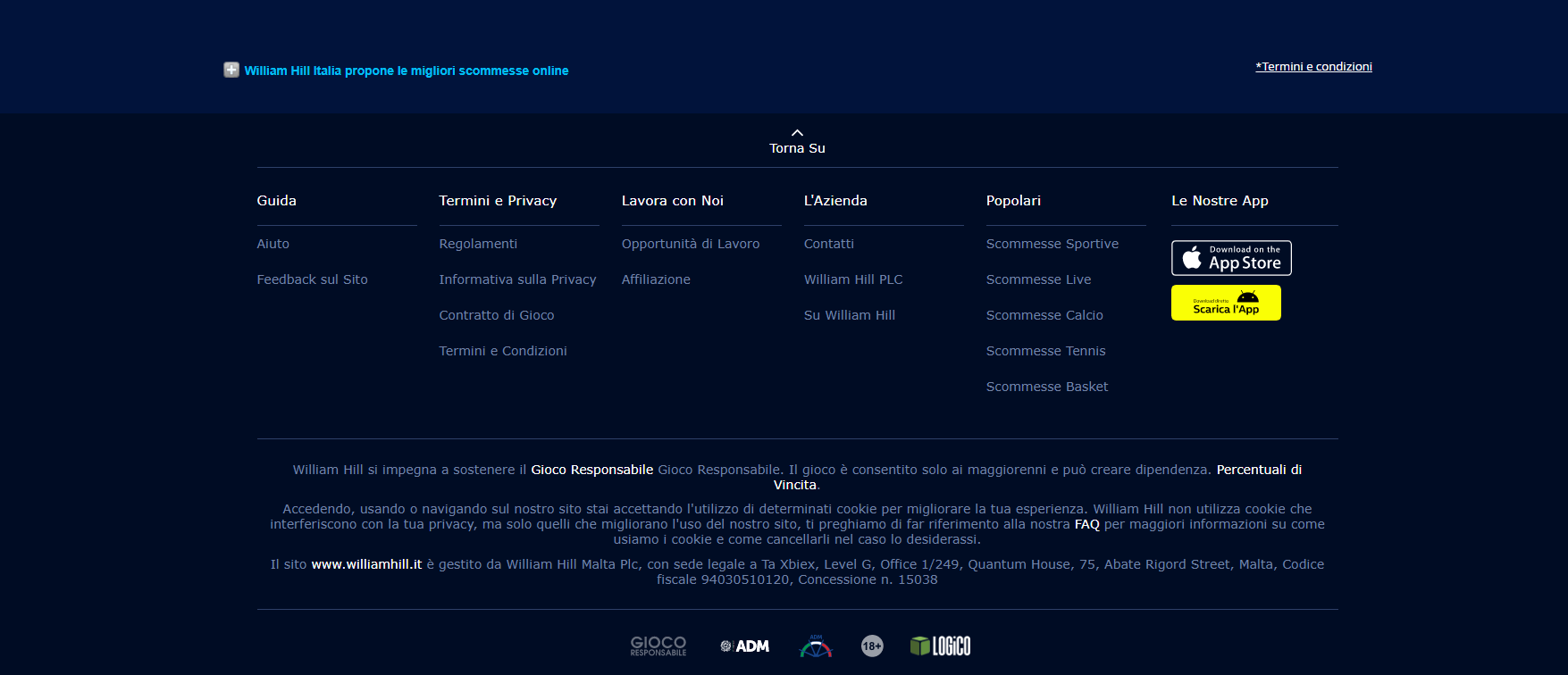This screenshot has width=1568, height=675.
Task: Click the Torna Su chevron arrow
Action: [797, 133]
